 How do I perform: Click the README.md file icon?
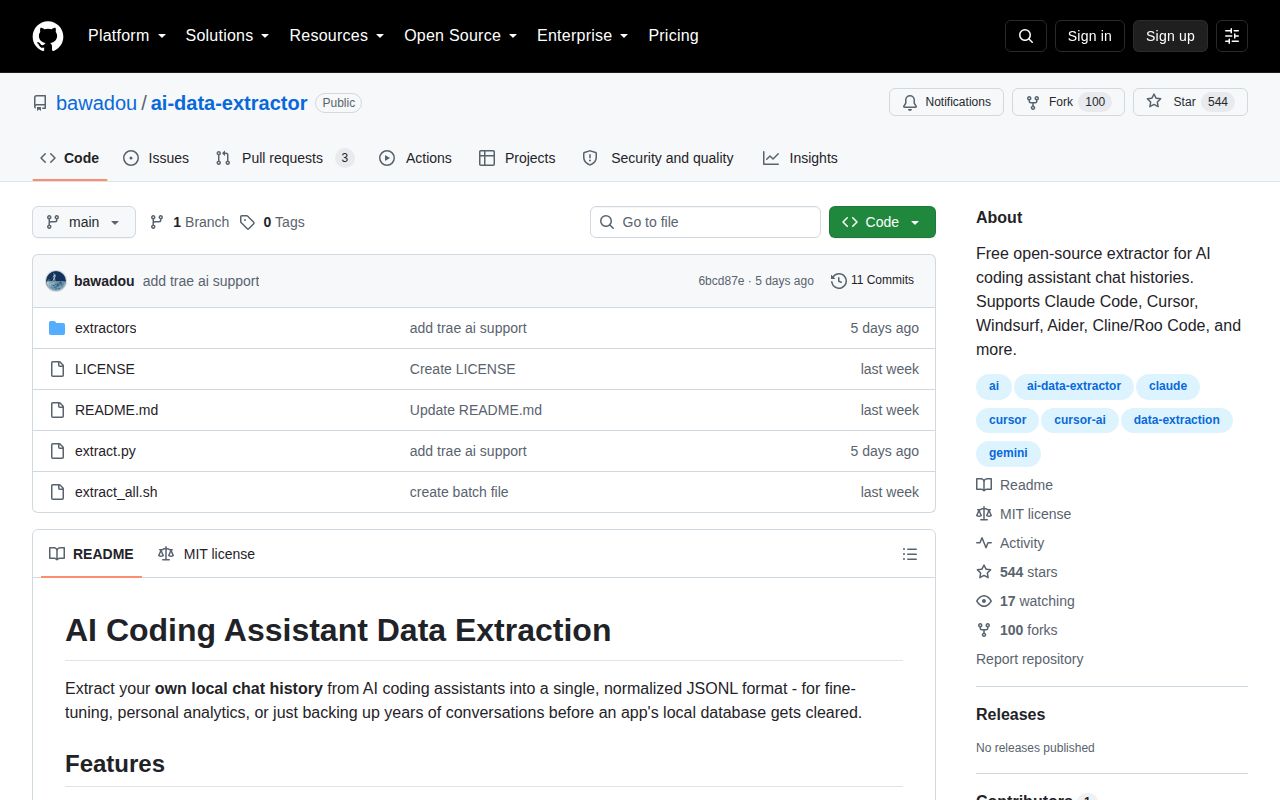[57, 410]
